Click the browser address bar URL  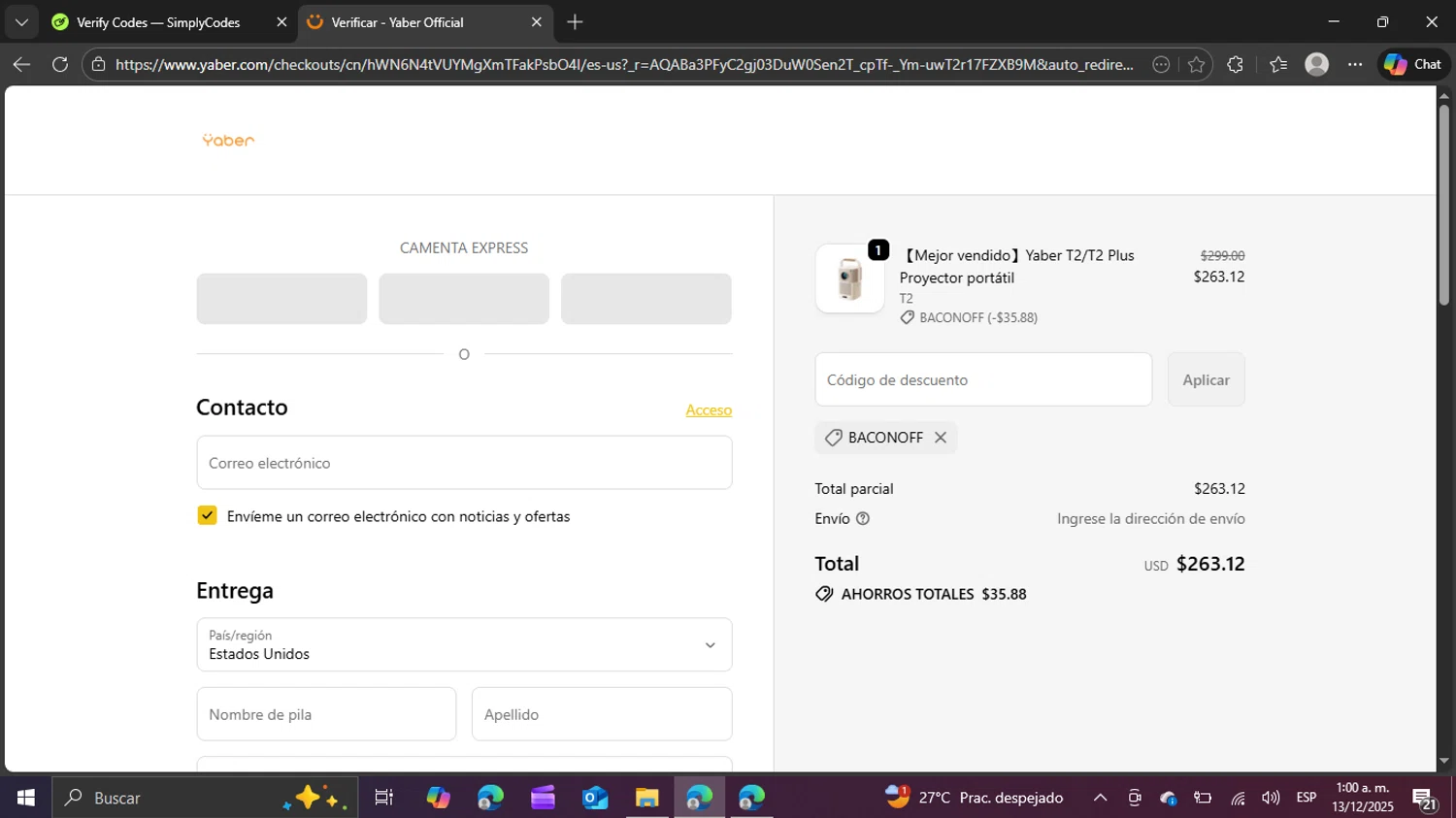pos(624,65)
